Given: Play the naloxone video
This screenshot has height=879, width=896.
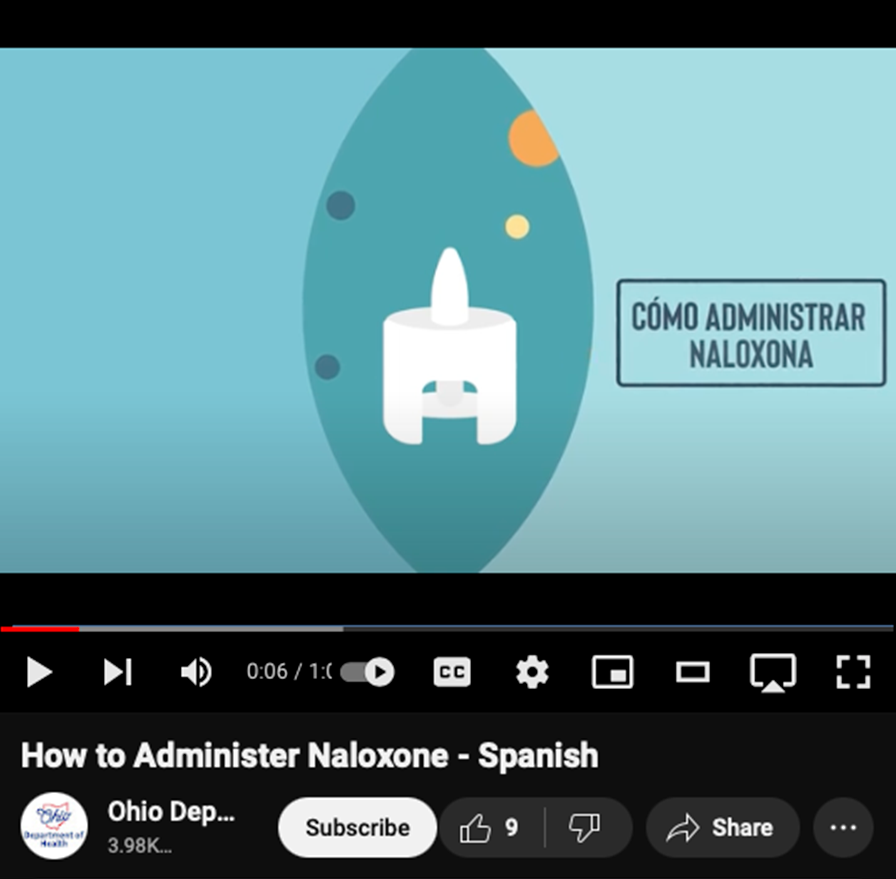Looking at the screenshot, I should [x=39, y=672].
